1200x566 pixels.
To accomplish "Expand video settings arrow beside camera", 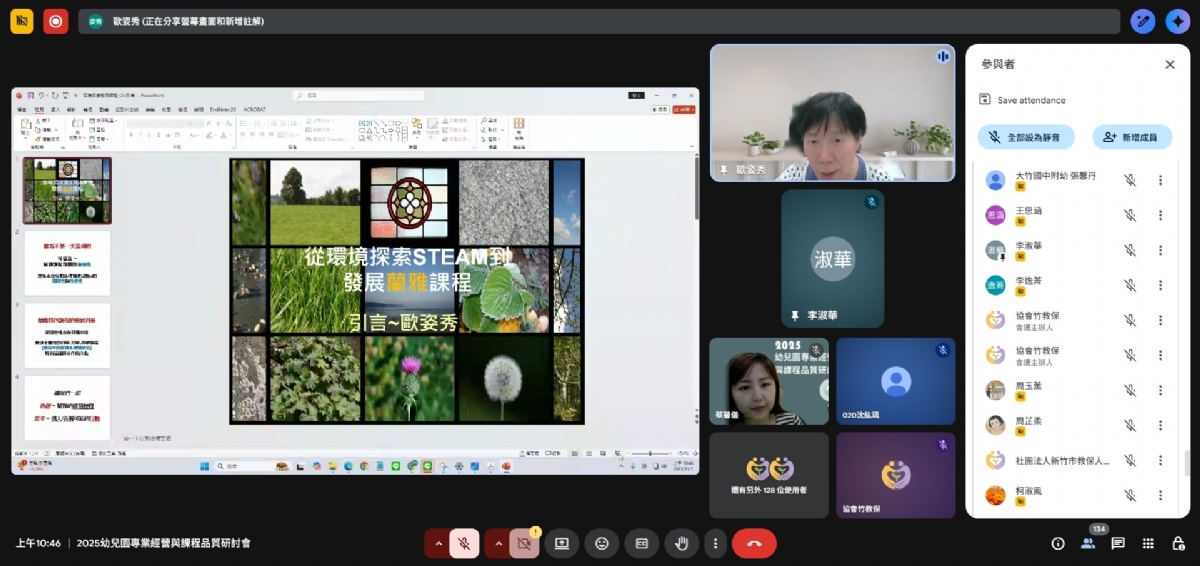I will [x=497, y=543].
